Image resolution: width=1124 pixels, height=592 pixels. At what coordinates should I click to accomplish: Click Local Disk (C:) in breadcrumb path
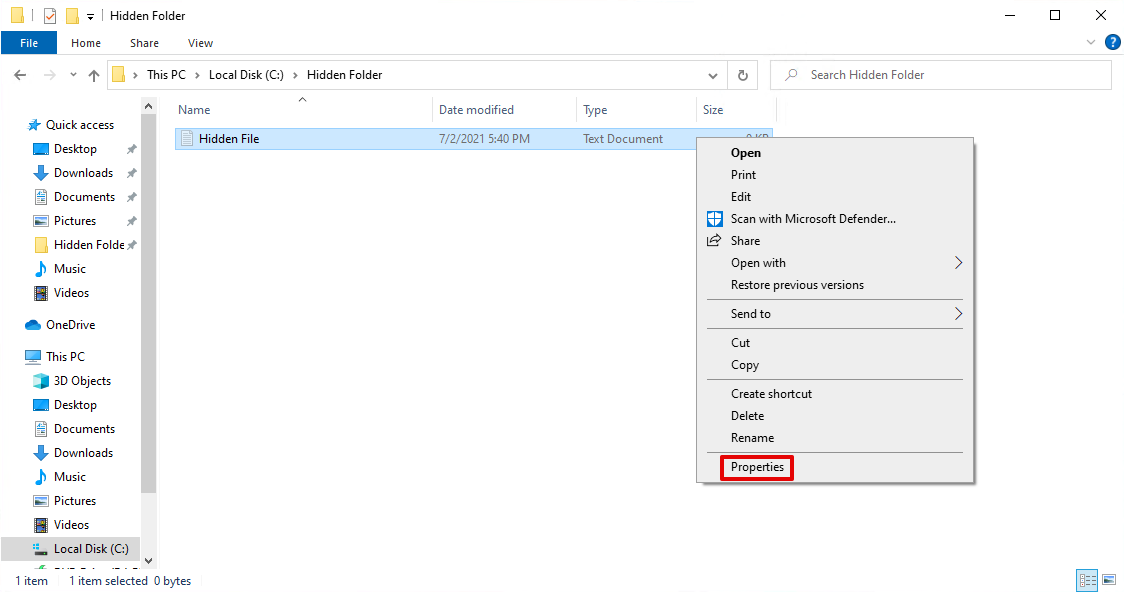click(x=245, y=75)
